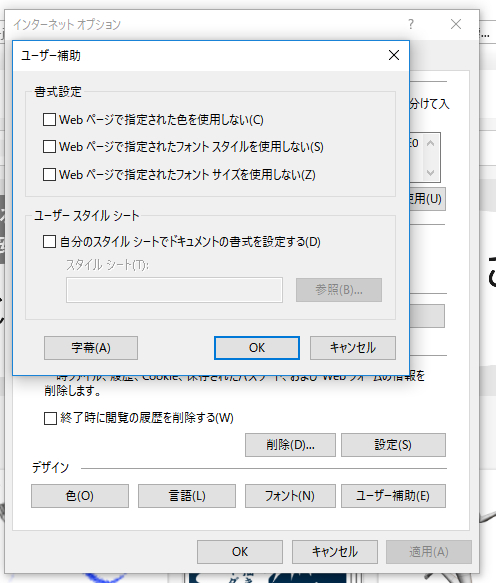
Task: Open the フォント(N) fonts button
Action: (x=290, y=496)
